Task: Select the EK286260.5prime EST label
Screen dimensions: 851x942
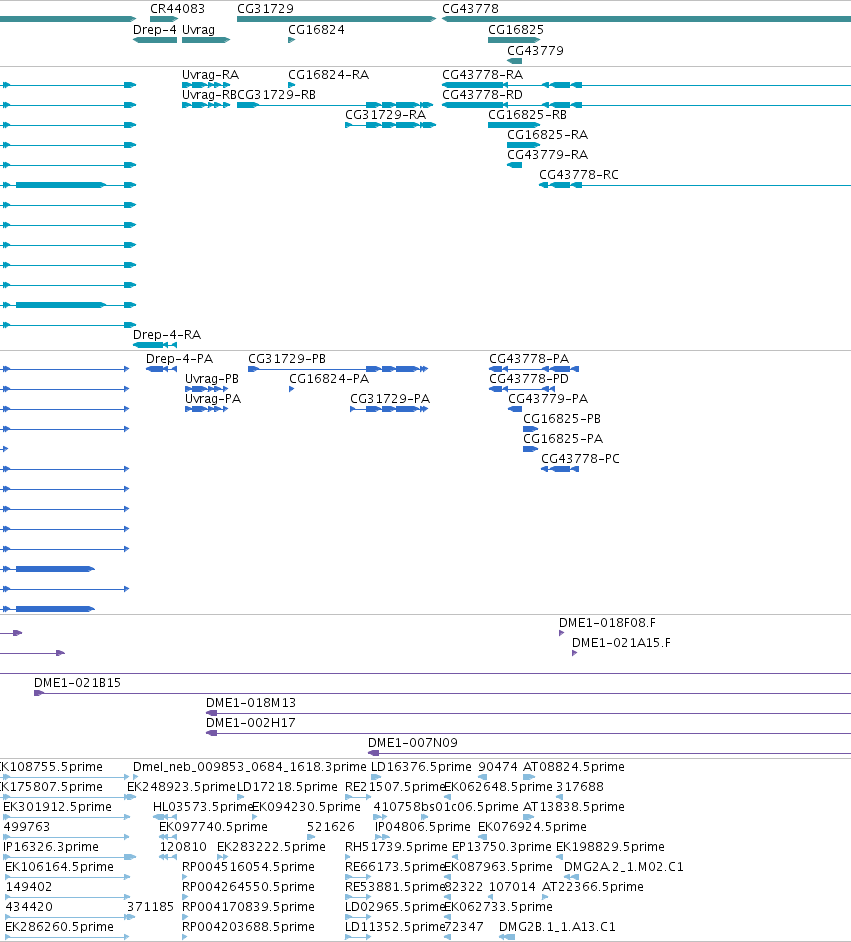Action: (59, 927)
